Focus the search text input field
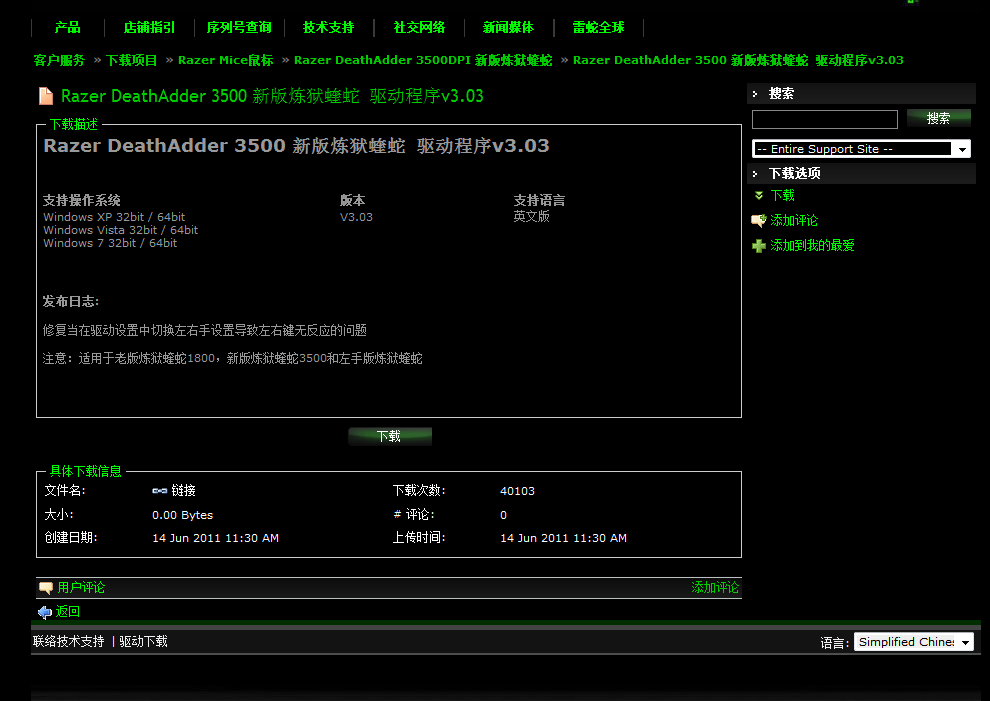Viewport: 990px width, 701px height. [825, 119]
